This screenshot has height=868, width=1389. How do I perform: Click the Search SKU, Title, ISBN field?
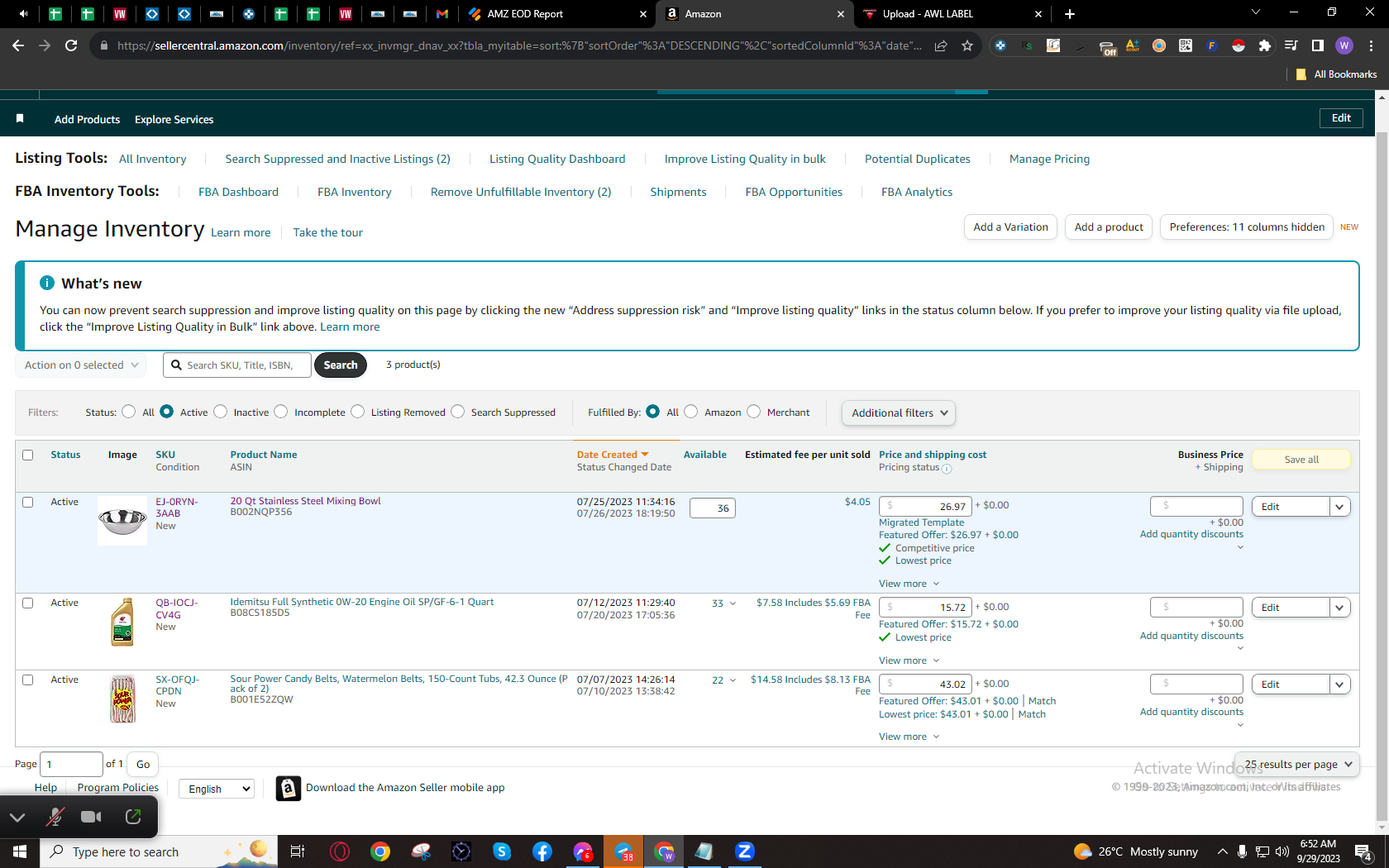(x=237, y=365)
